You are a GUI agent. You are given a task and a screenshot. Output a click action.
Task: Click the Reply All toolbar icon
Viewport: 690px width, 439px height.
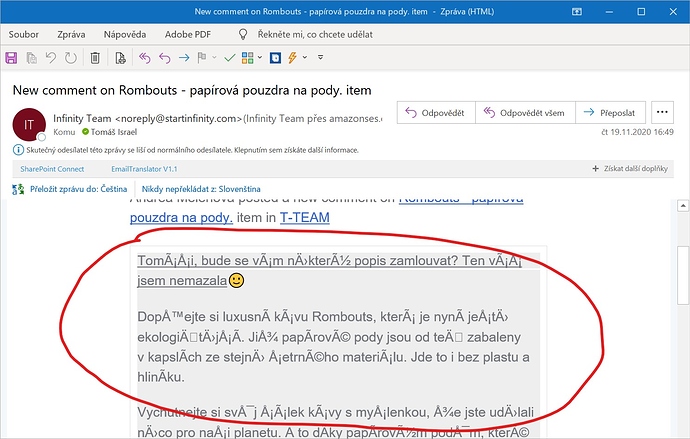[145, 58]
